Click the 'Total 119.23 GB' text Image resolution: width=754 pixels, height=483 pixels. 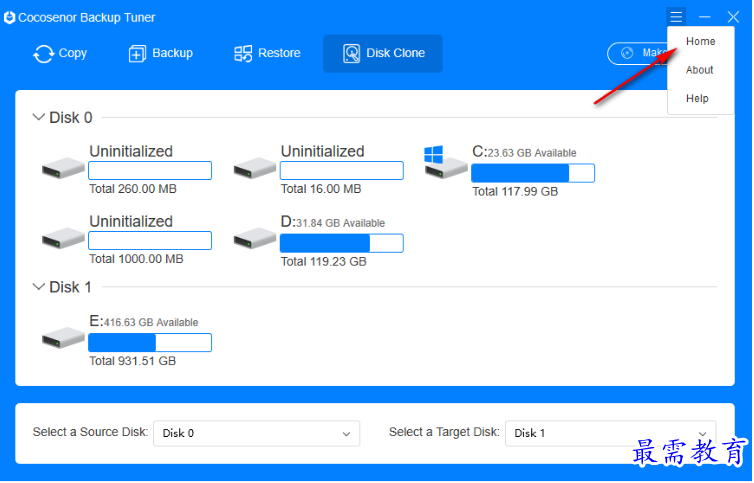point(324,262)
